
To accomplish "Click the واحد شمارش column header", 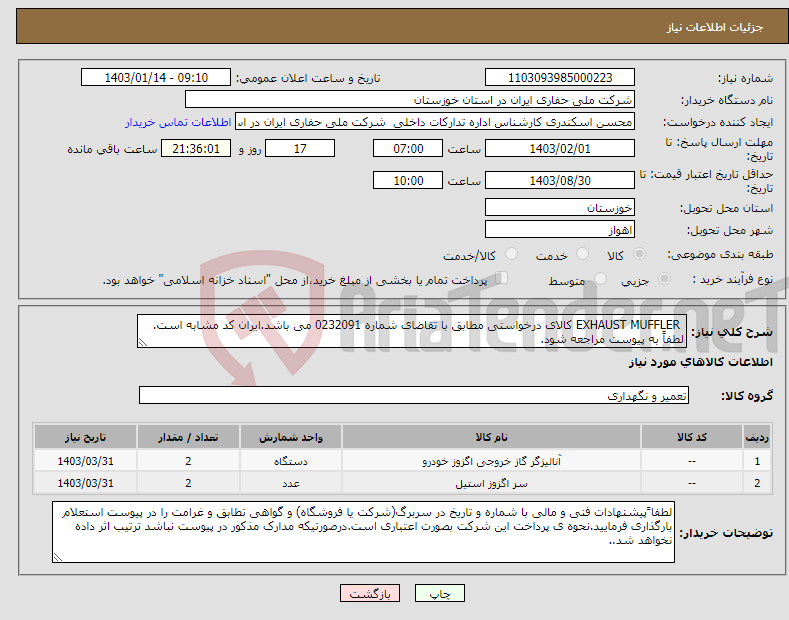I will tap(291, 437).
